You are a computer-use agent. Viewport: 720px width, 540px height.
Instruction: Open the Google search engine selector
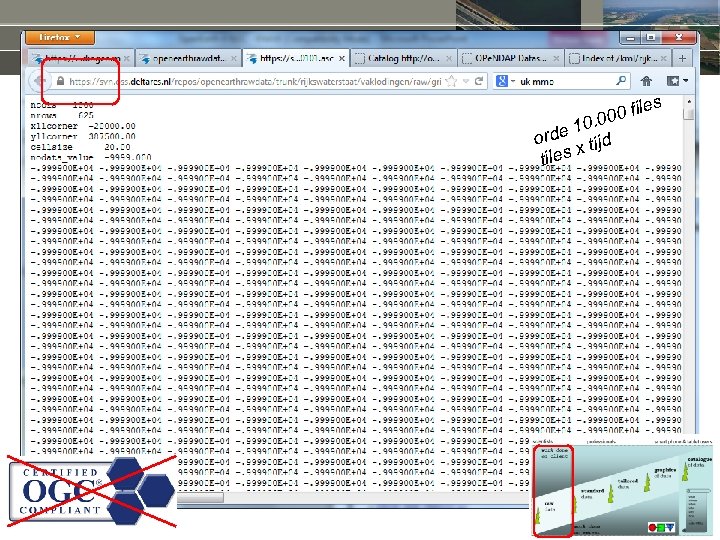[x=505, y=81]
